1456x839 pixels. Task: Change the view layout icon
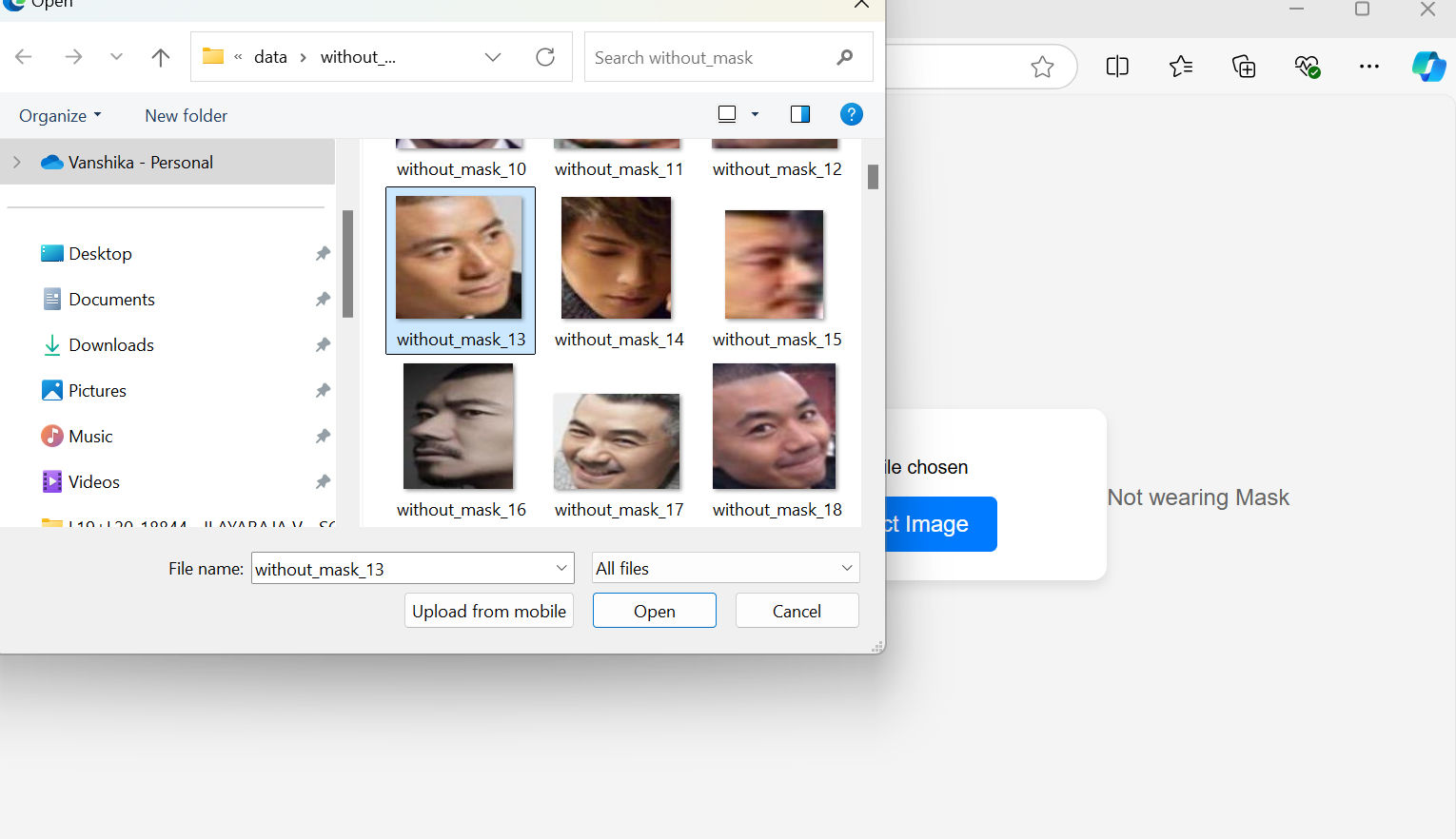coord(727,114)
